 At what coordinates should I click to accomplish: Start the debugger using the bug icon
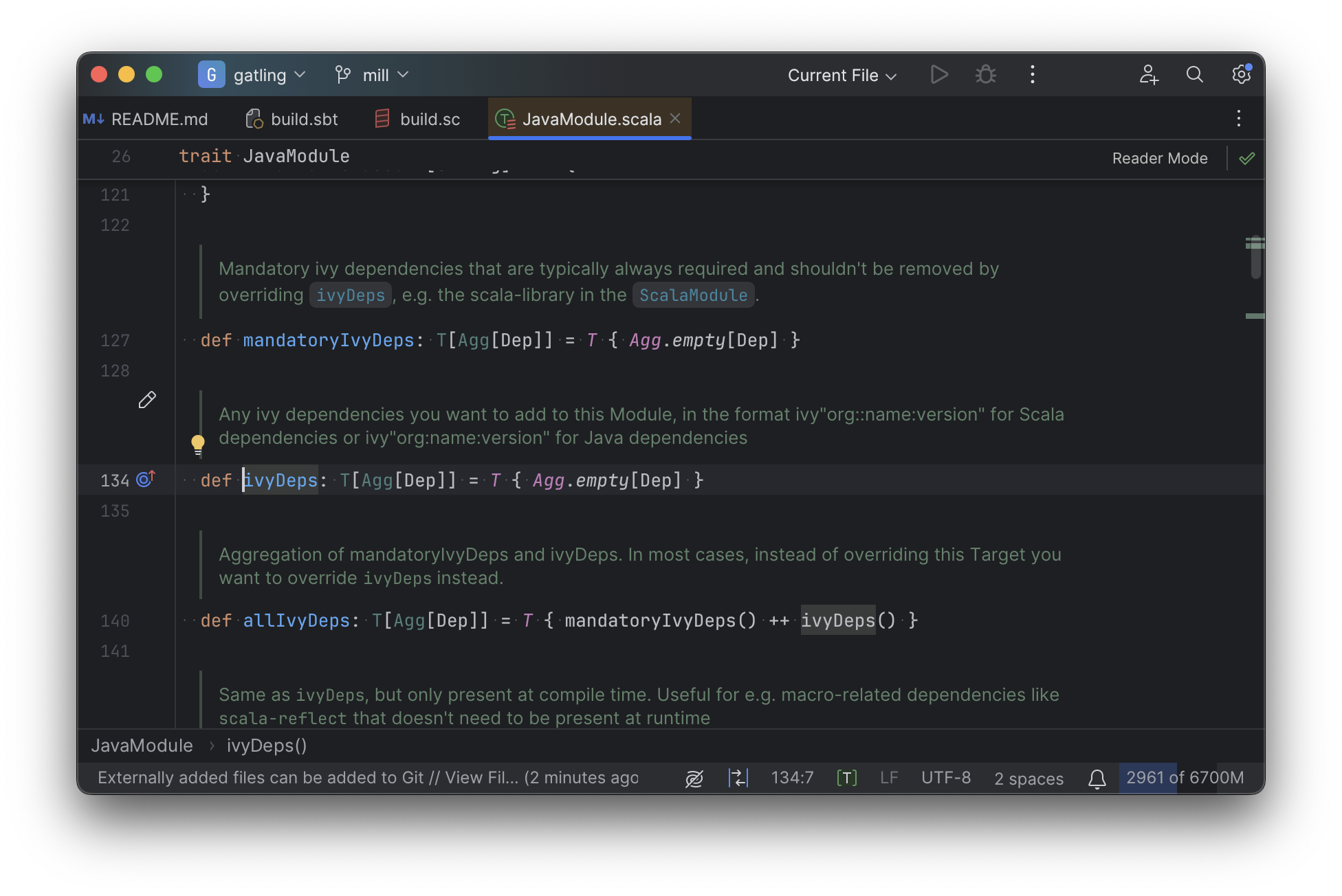(x=985, y=74)
